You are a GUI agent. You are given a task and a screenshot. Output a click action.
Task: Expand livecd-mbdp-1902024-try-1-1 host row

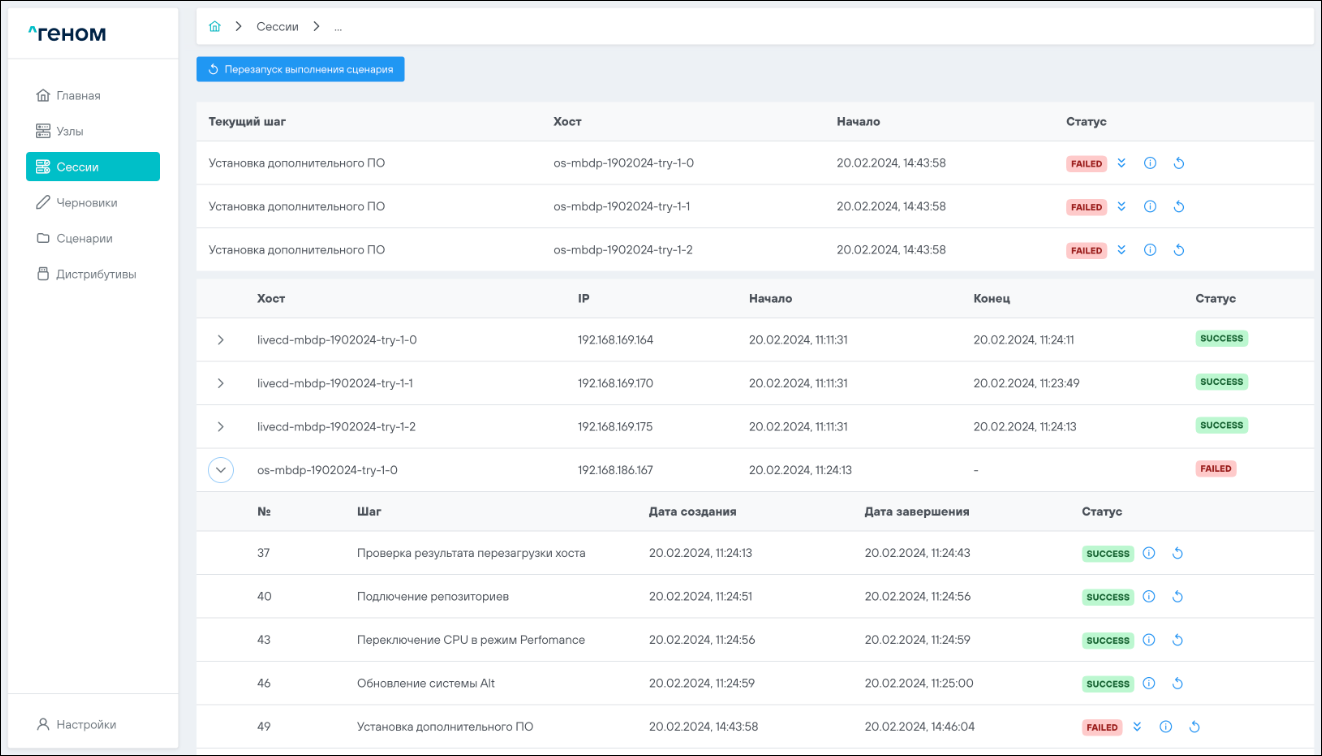tap(221, 383)
